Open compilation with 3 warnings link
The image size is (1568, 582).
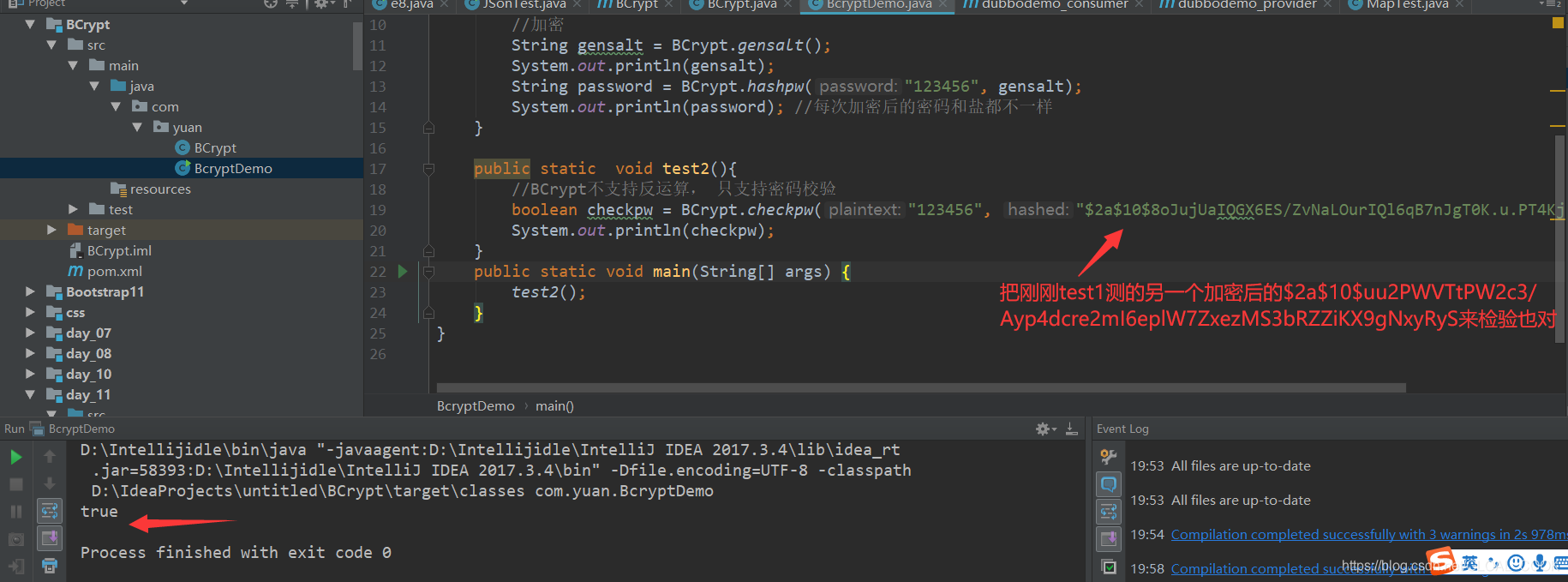1369,535
